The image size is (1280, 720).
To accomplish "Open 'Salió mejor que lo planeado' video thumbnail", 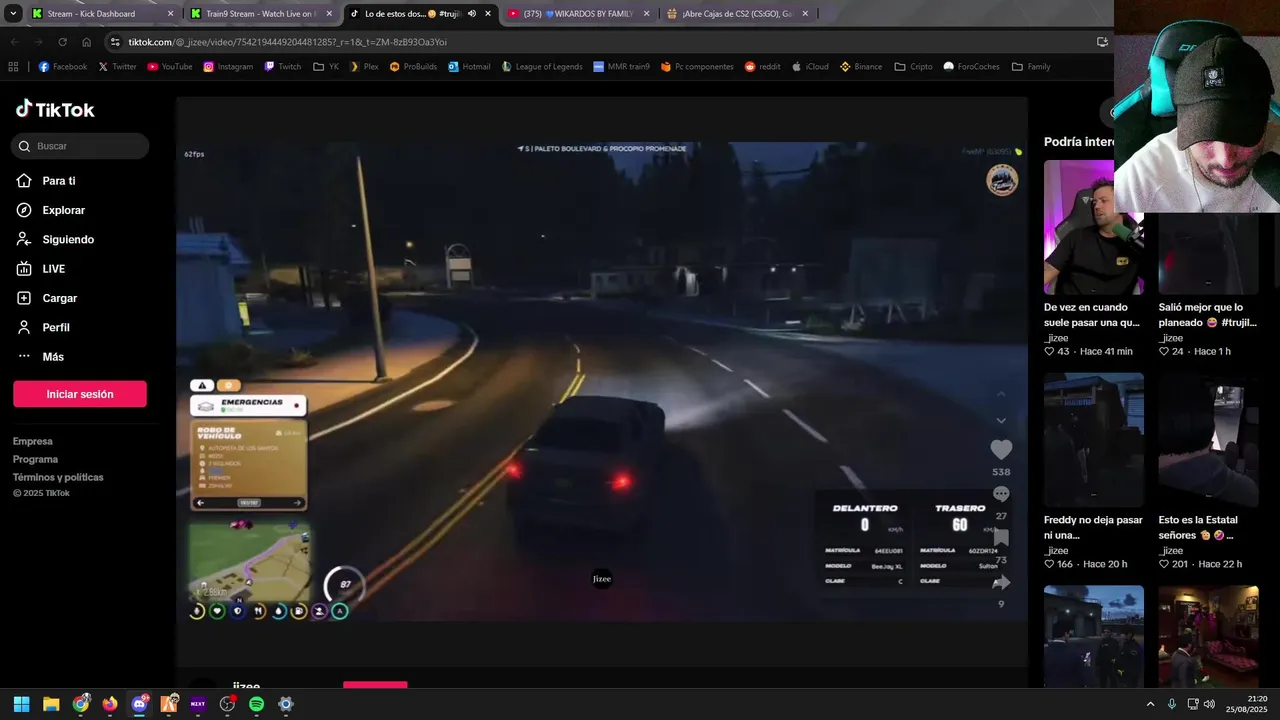I will (1208, 253).
